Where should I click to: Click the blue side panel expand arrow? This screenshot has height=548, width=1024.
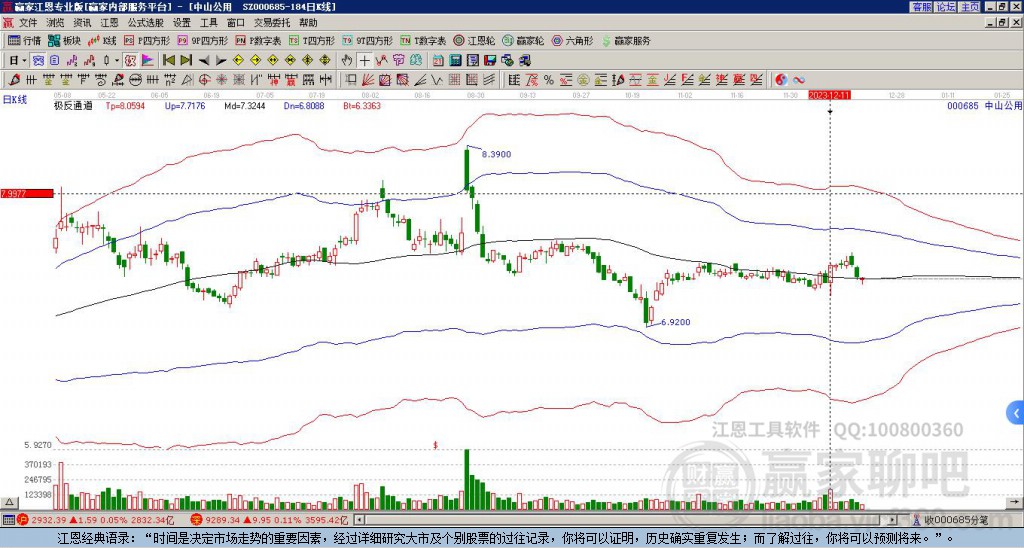point(1016,413)
